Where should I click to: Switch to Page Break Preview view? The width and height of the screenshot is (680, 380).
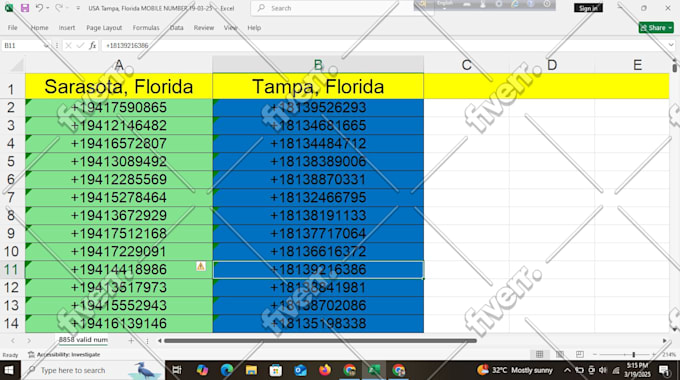click(x=579, y=354)
